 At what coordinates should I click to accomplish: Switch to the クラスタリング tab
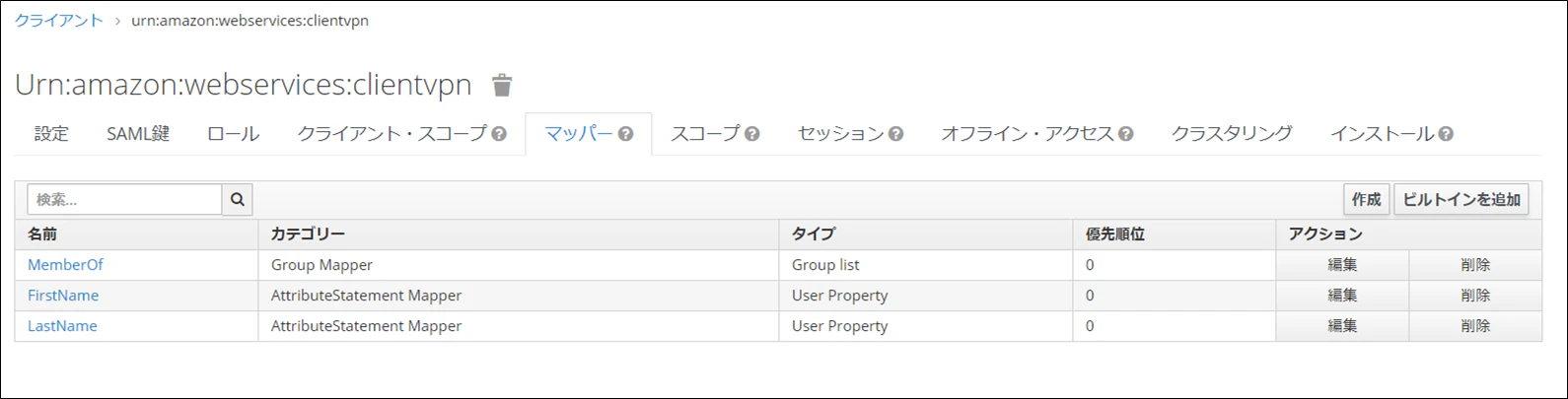pyautogui.click(x=1232, y=134)
